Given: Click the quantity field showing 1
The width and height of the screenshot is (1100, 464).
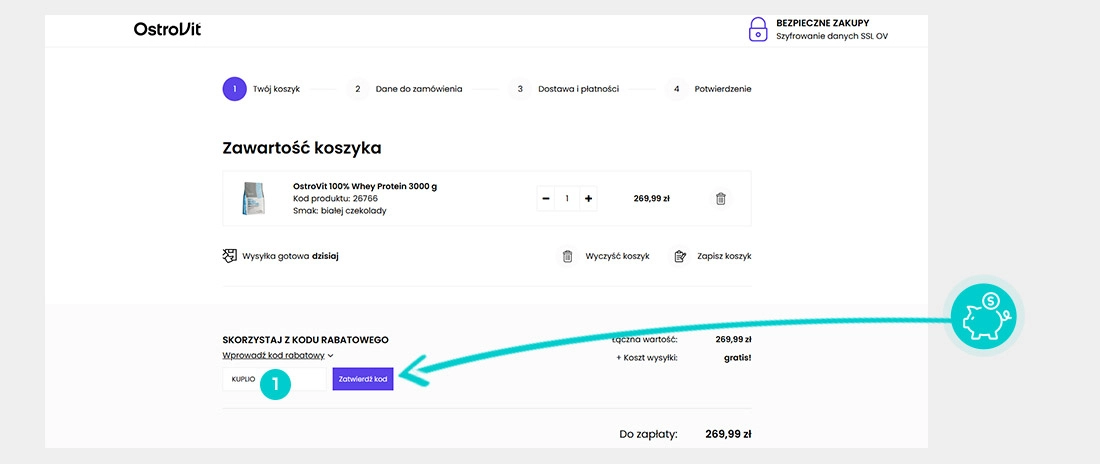Looking at the screenshot, I should [567, 199].
